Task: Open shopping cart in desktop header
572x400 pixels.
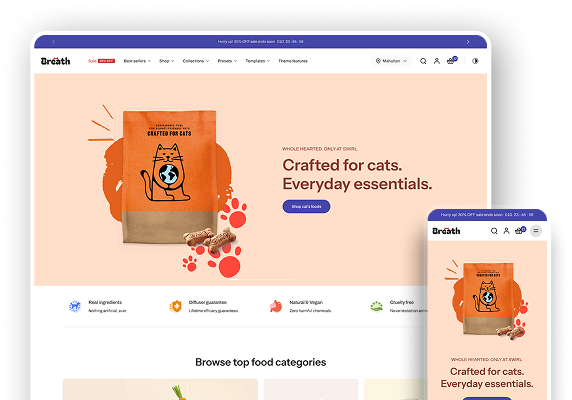Action: tap(452, 61)
